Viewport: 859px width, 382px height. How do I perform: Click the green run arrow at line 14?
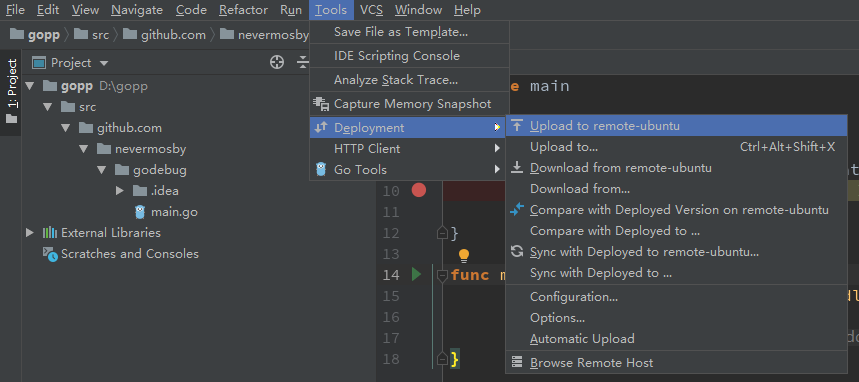tap(416, 274)
